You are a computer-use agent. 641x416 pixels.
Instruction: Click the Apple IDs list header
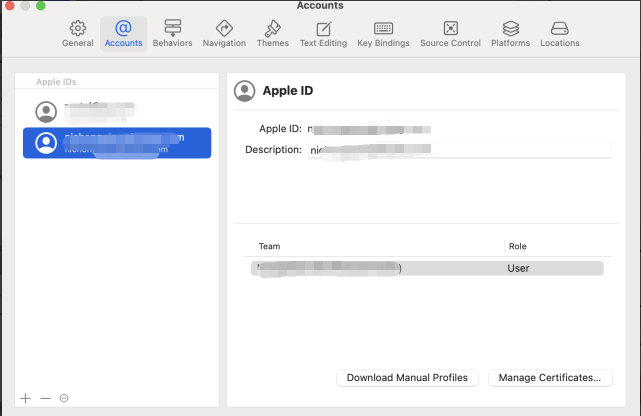click(x=56, y=82)
